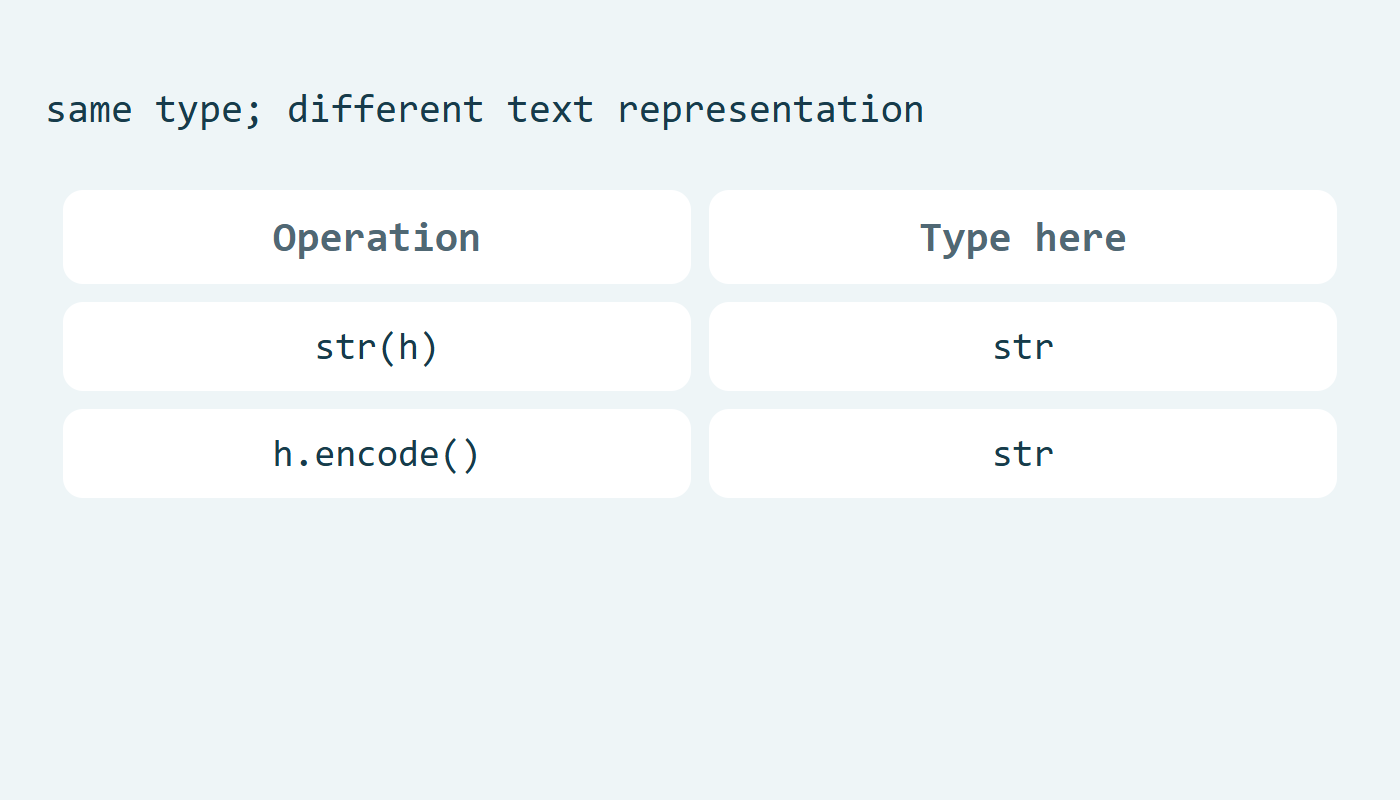This screenshot has height=800, width=1400.
Task: Click the empty area below the table
Action: (700, 650)
